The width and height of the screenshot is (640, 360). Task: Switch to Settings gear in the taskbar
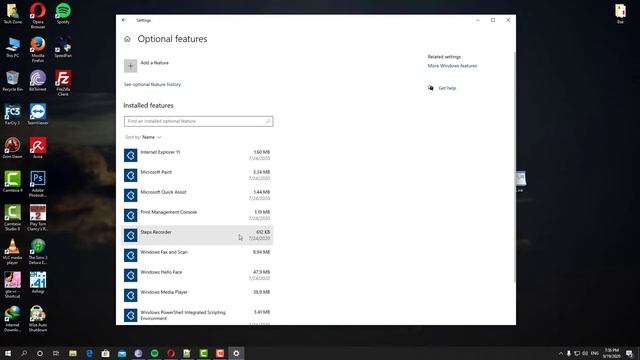click(x=236, y=353)
